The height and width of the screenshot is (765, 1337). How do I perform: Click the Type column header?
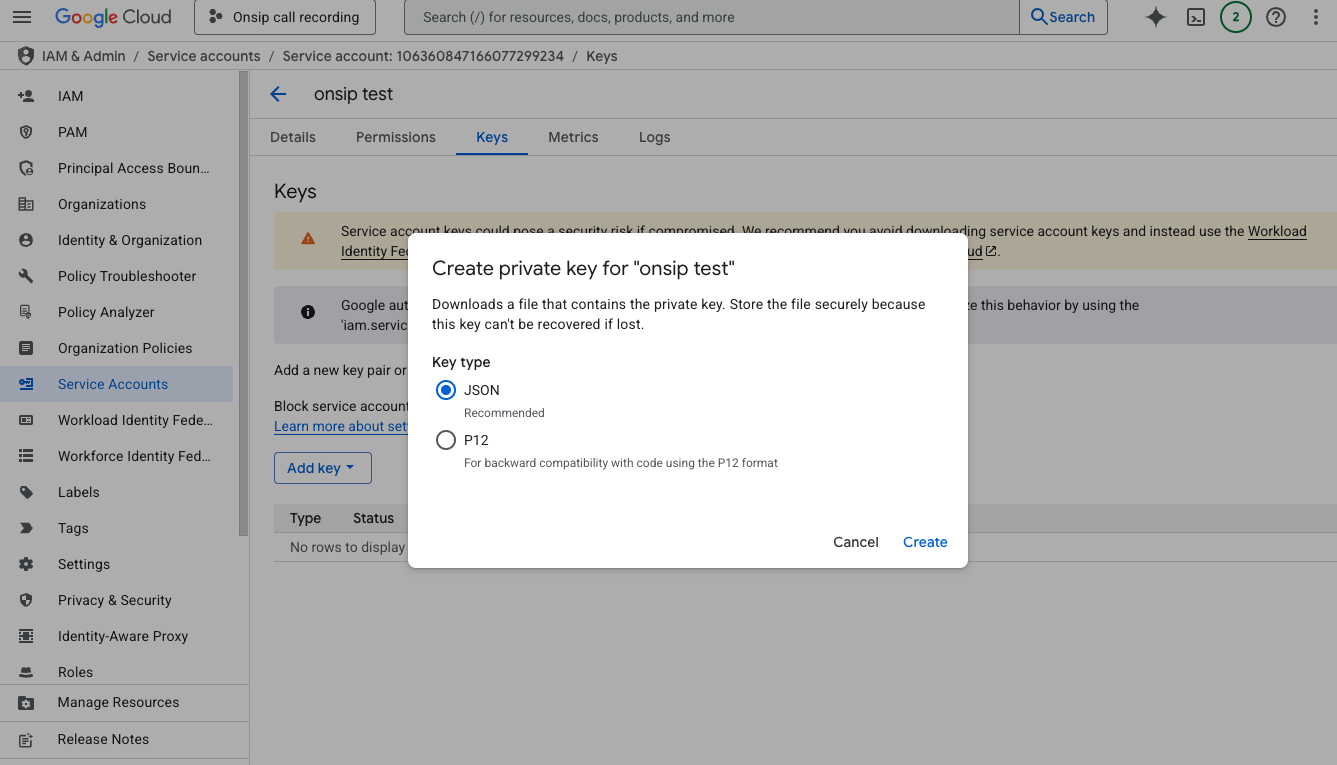point(305,518)
